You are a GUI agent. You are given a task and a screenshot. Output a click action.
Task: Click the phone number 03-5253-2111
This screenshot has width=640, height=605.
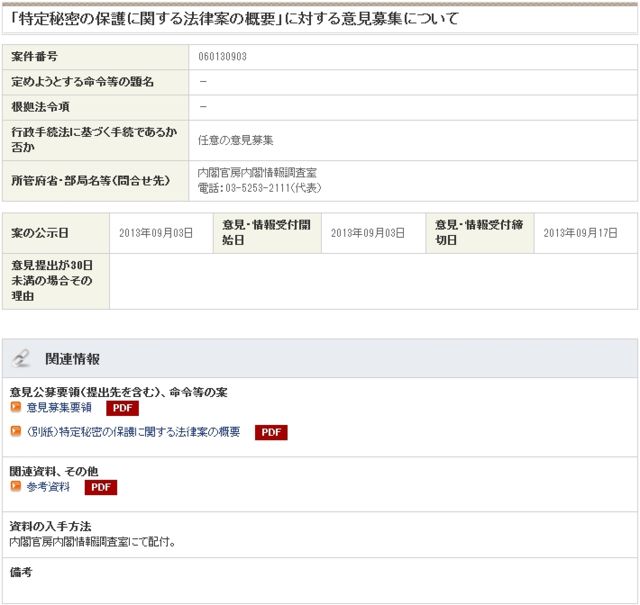[259, 188]
